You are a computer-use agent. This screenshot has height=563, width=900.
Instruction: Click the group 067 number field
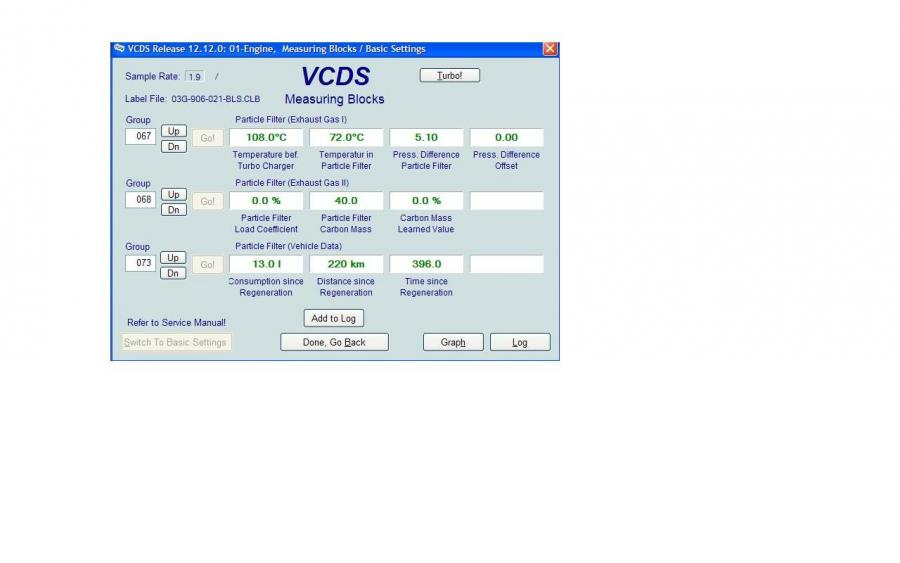(x=139, y=137)
